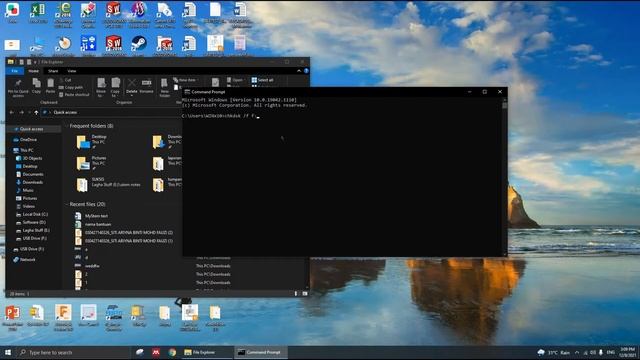This screenshot has height=360, width=640.
Task: Select Quick access in the navigation pane
Action: point(31,129)
